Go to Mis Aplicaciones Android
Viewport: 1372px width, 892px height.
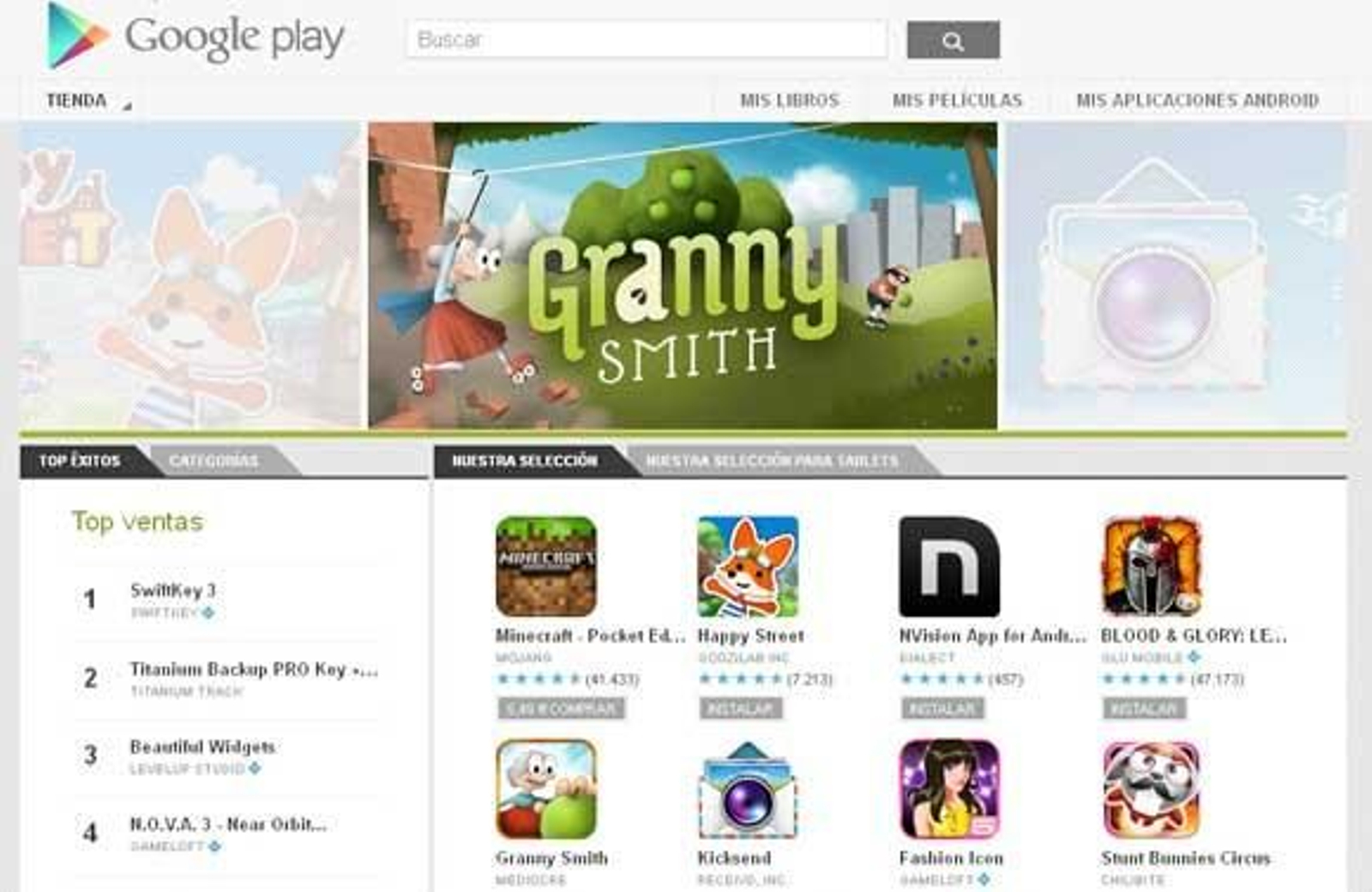pos(1197,100)
